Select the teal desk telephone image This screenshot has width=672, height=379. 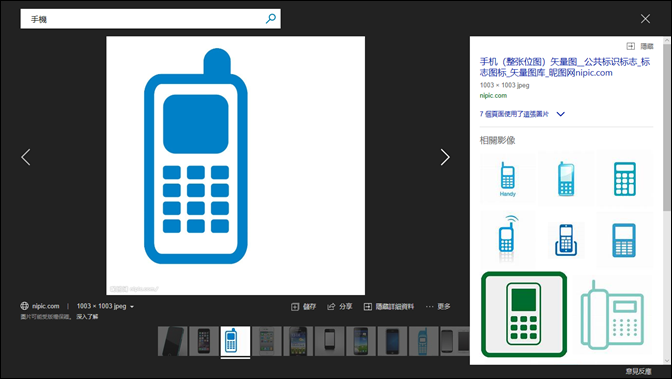[612, 314]
